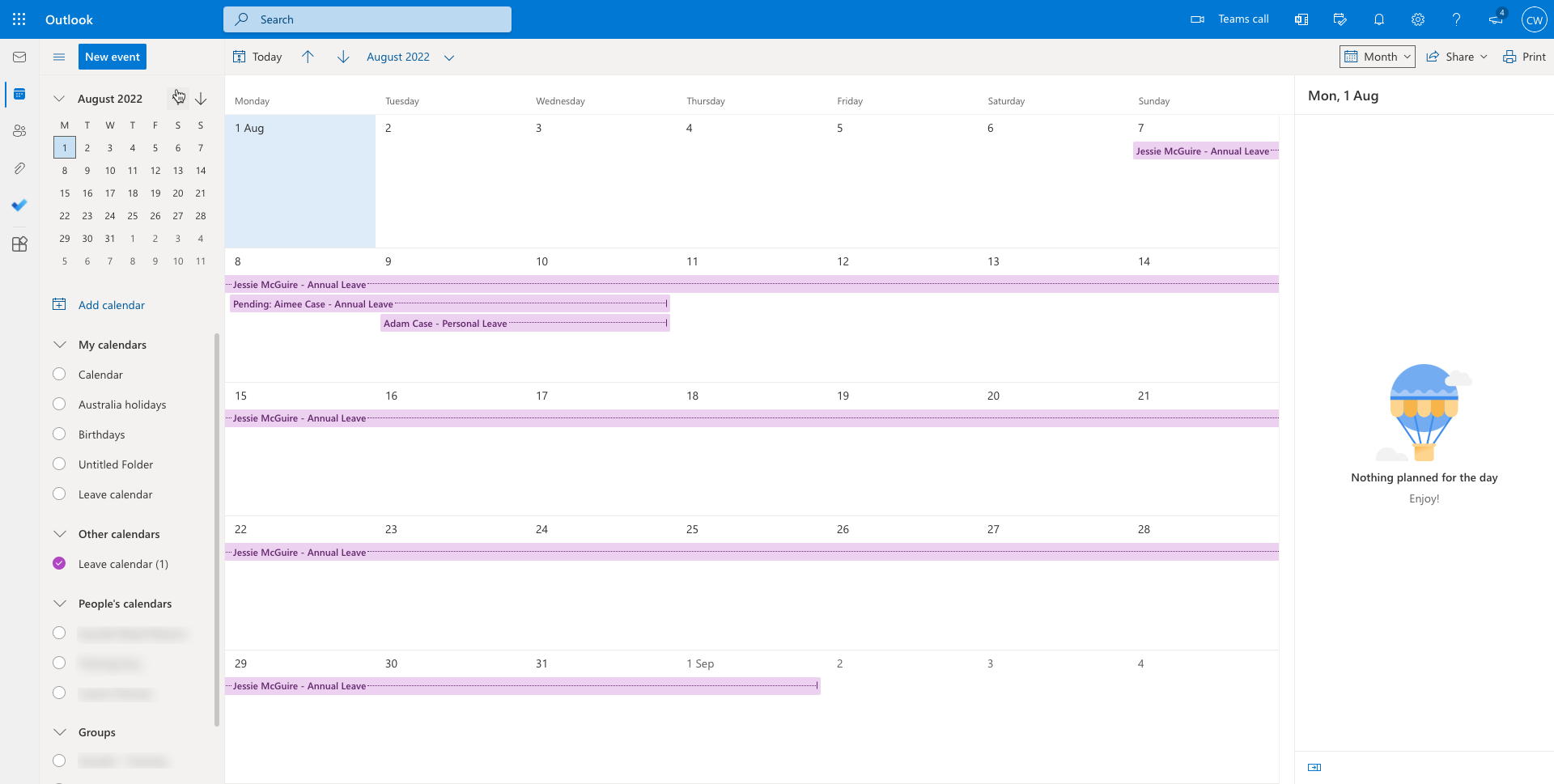Open Mail from the left sidebar
Viewport: 1554px width, 784px height.
coord(19,57)
